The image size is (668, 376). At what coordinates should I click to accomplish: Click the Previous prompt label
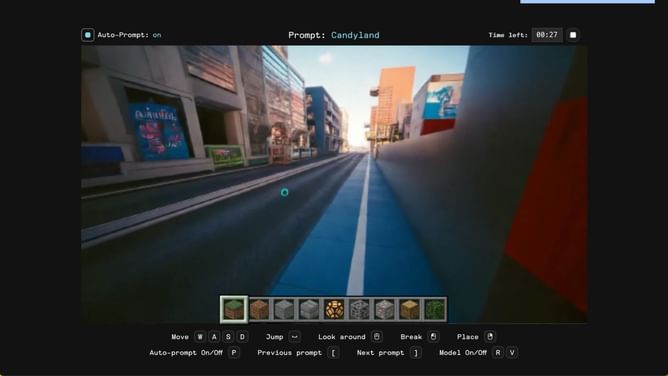[290, 353]
